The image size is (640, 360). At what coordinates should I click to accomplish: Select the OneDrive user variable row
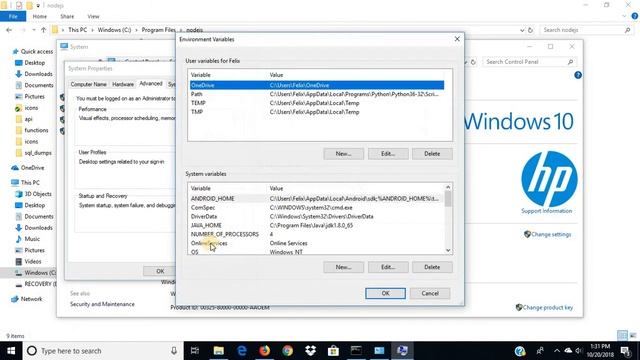[317, 85]
